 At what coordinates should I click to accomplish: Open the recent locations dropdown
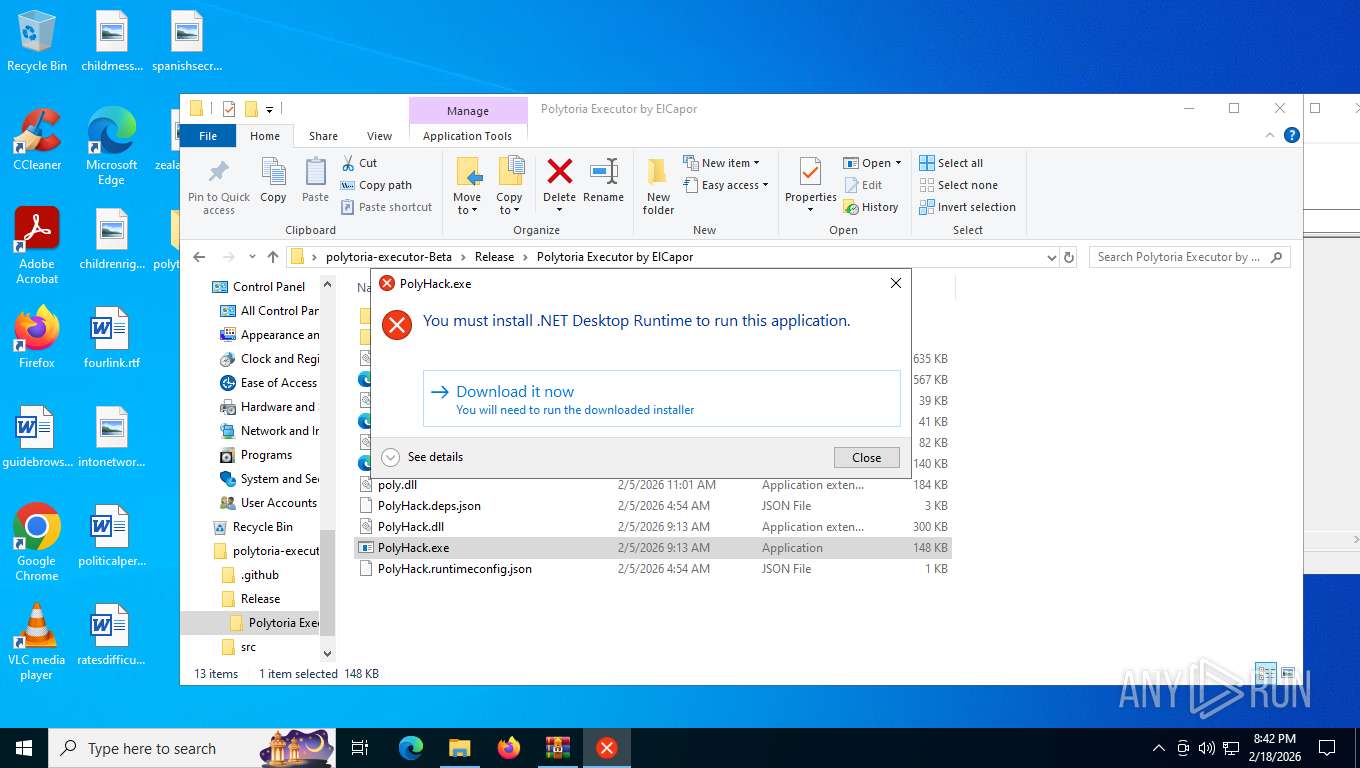(252, 257)
